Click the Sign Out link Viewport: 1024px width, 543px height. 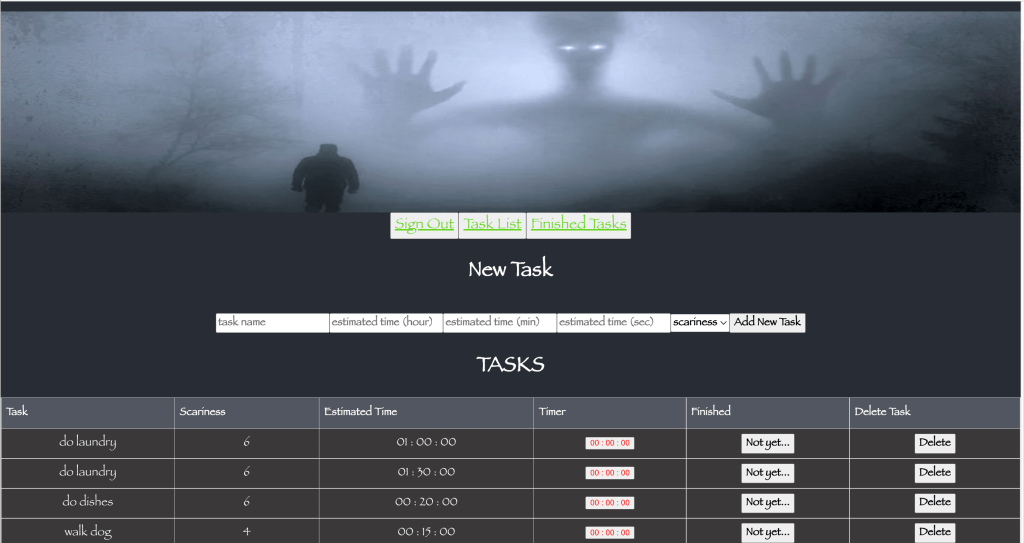tap(424, 225)
